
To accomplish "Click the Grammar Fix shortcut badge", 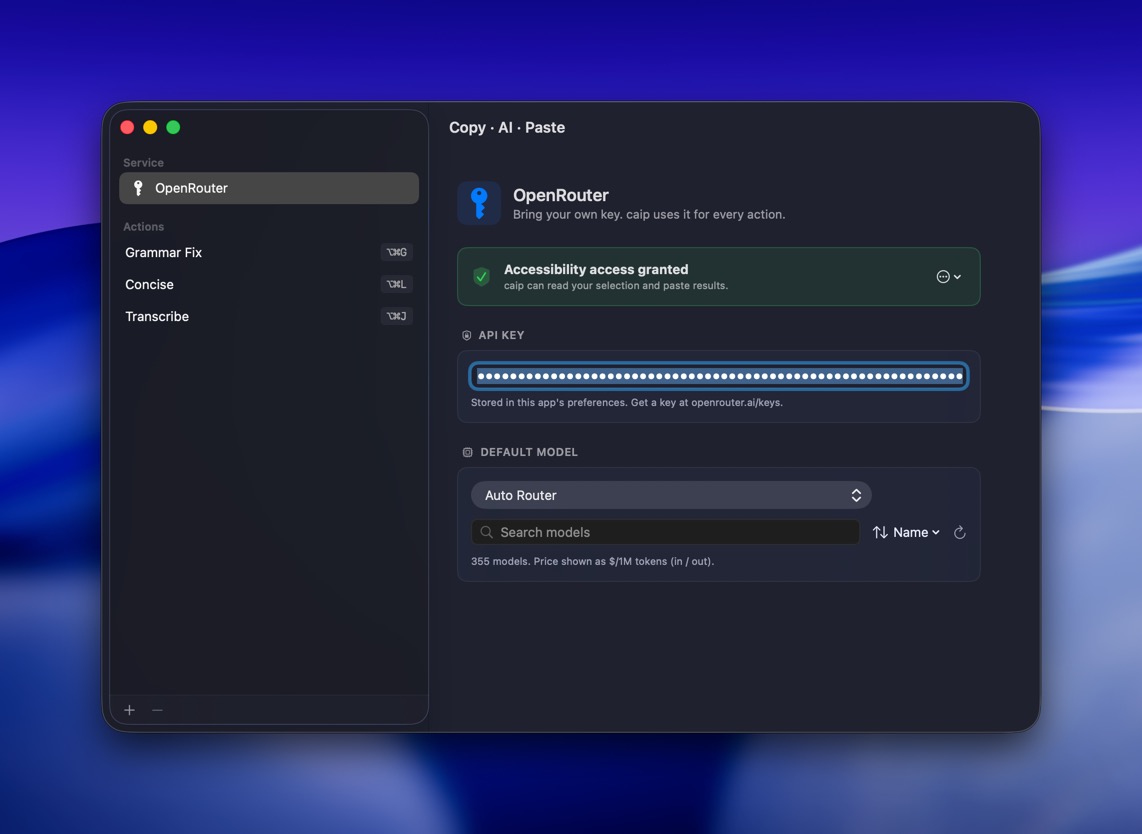I will 396,252.
